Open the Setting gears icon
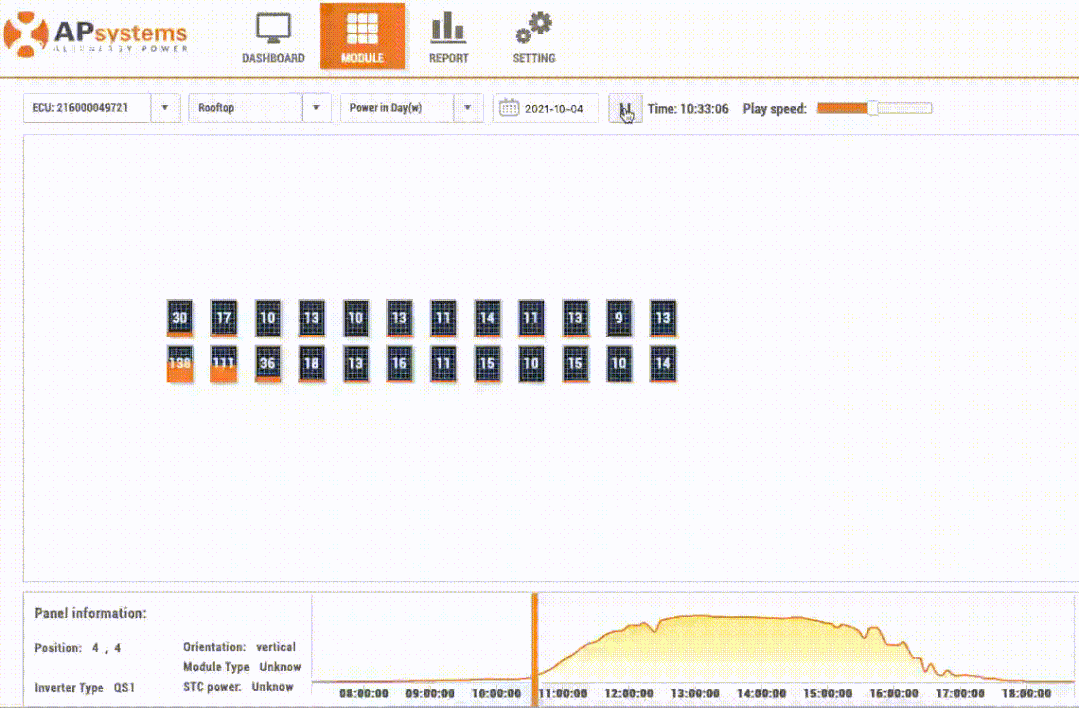The width and height of the screenshot is (1079, 708). coord(533,29)
